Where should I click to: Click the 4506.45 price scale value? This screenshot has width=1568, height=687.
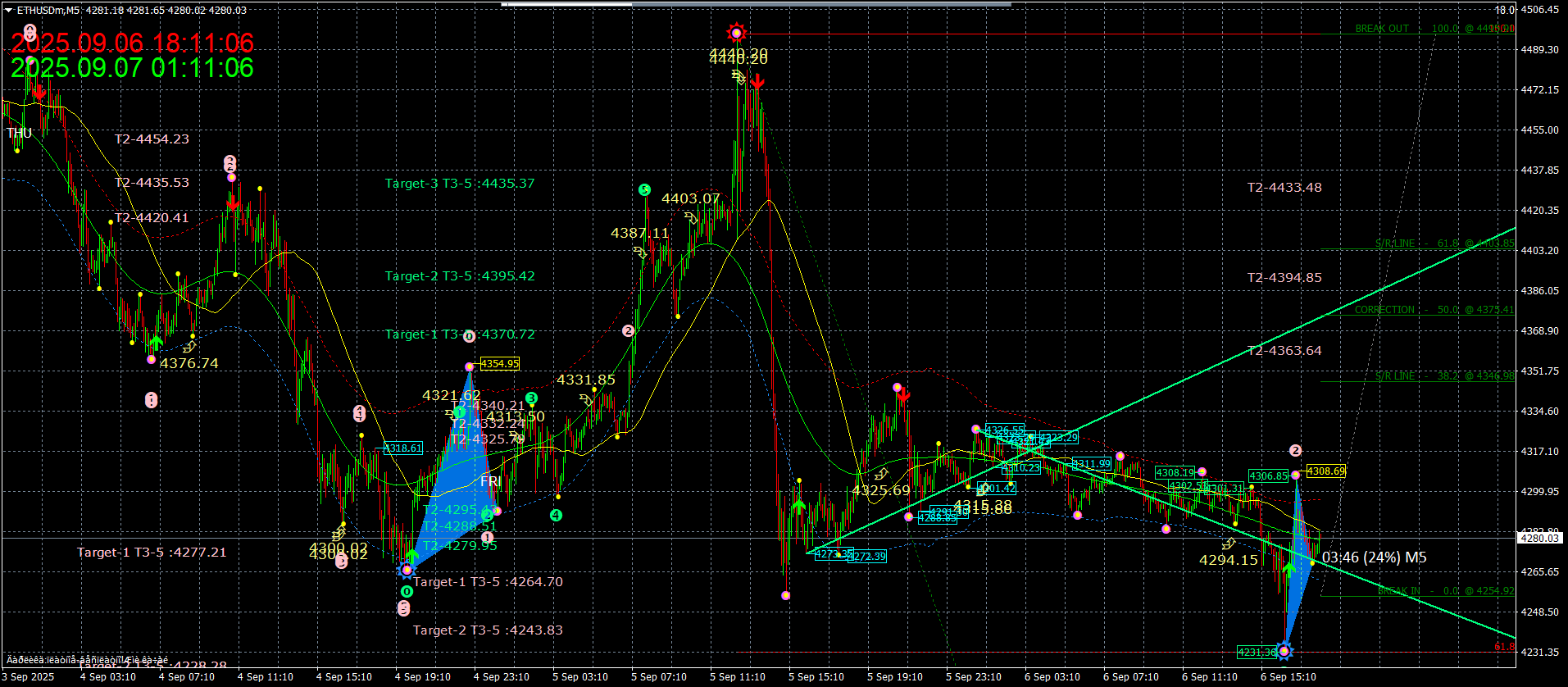[x=1539, y=10]
